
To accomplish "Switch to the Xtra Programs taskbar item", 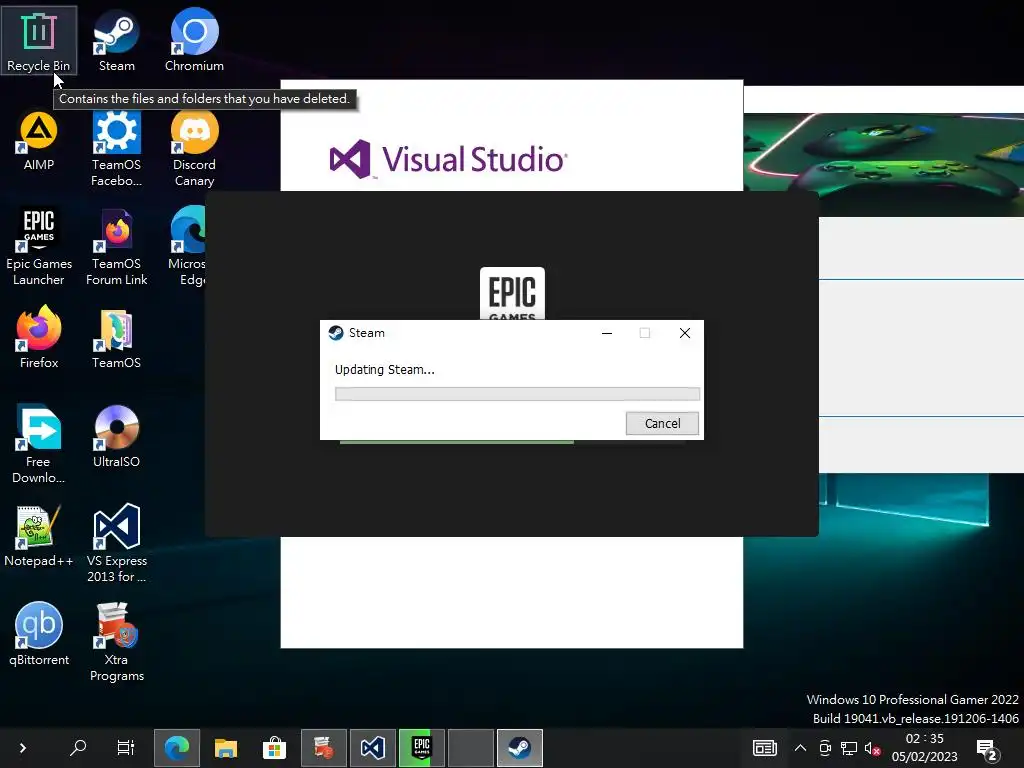I will click(x=324, y=748).
